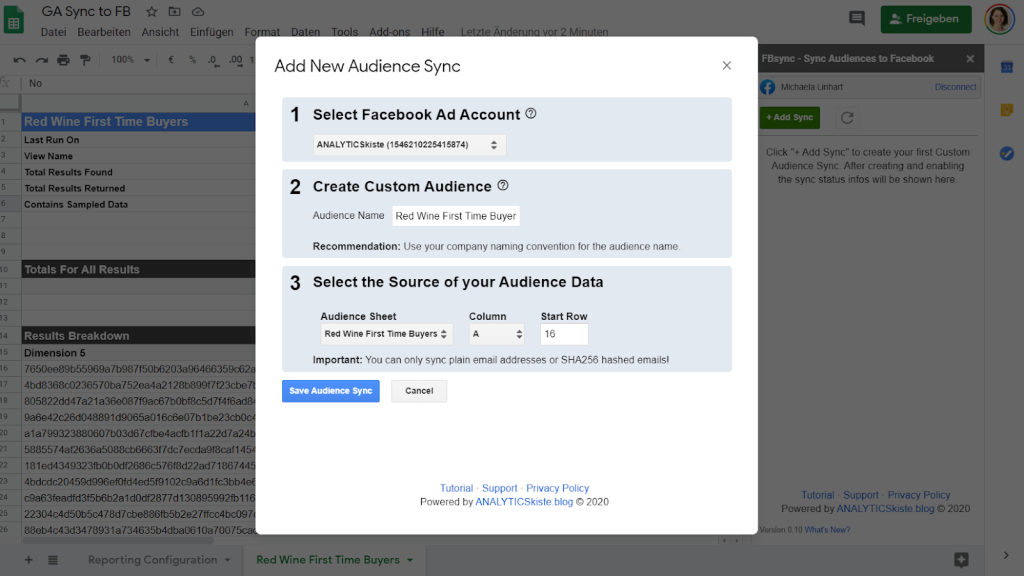Increase decimal places
Screen dimensions: 1024x576
(x=236, y=60)
